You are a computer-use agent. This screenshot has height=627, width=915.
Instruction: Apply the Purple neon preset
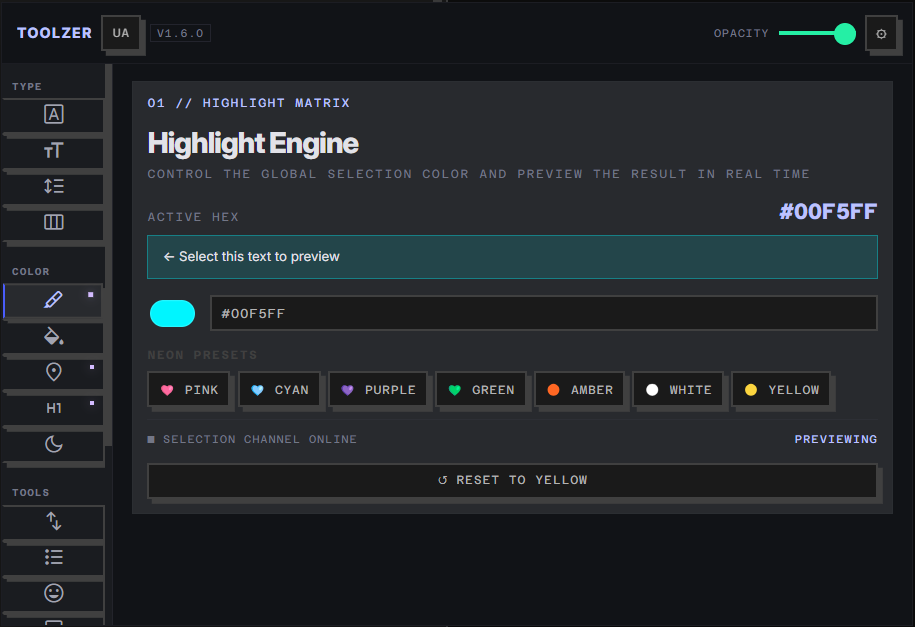[x=378, y=390]
